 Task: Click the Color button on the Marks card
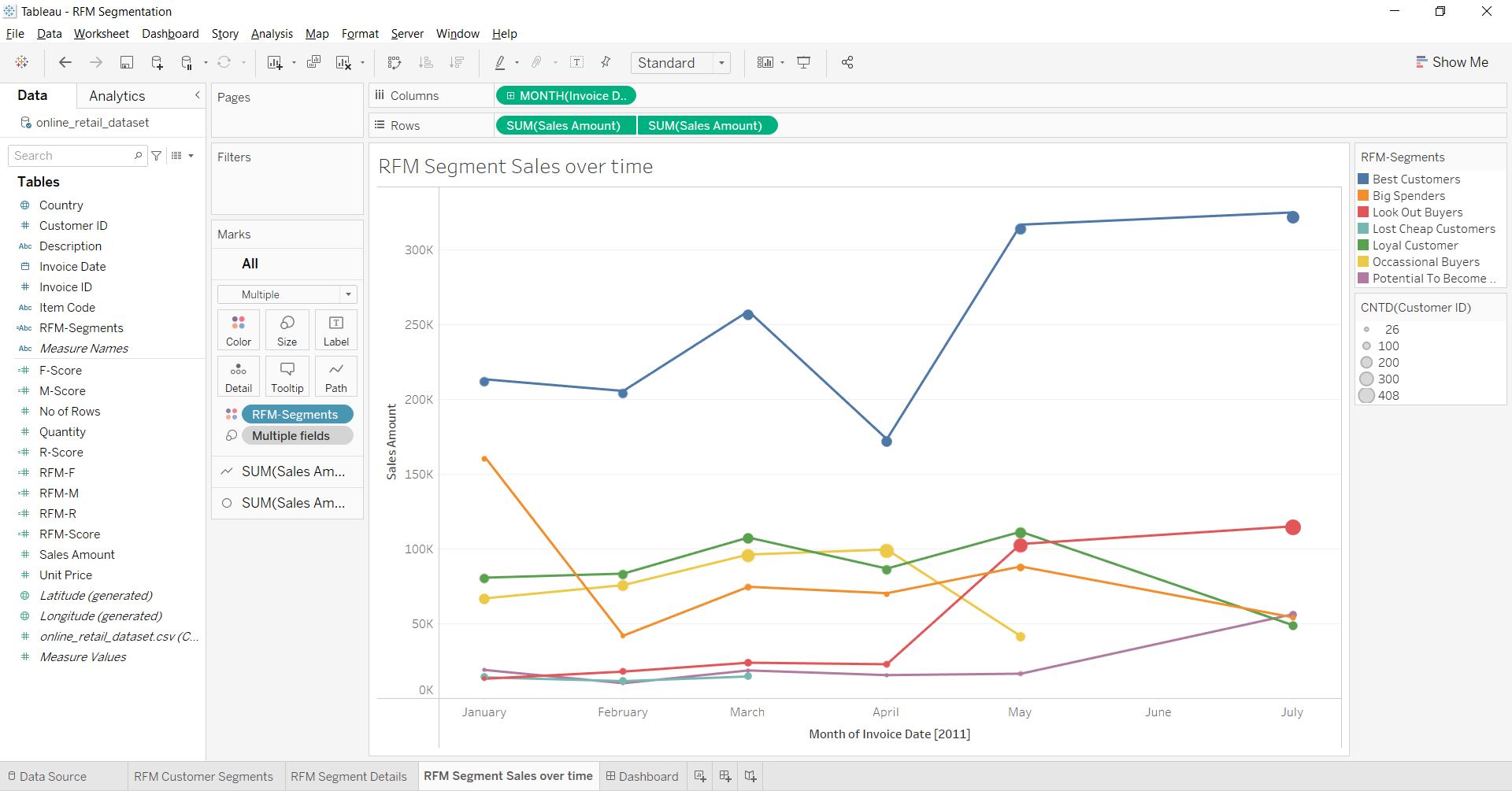(x=238, y=329)
